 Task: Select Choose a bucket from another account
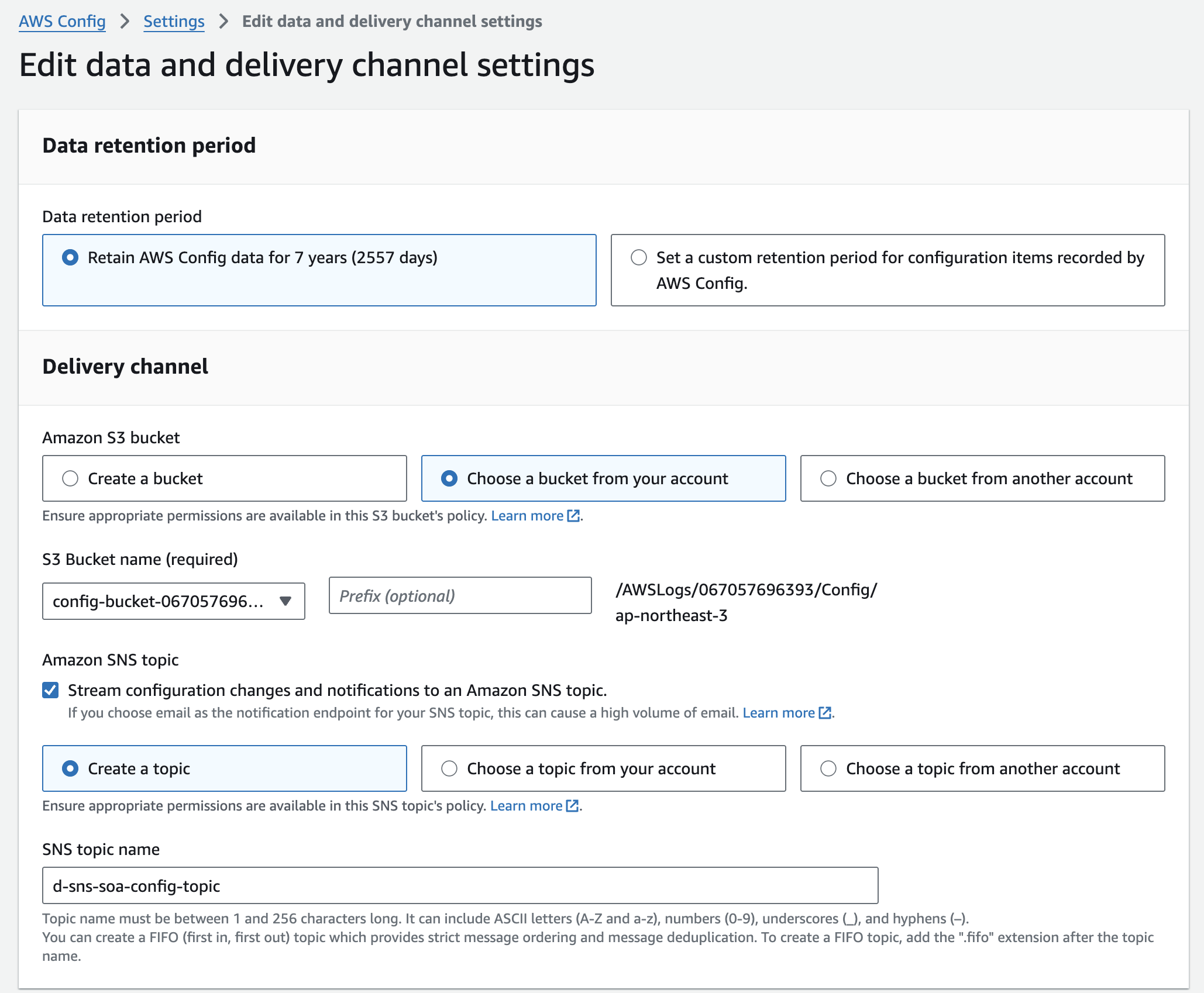tap(828, 478)
